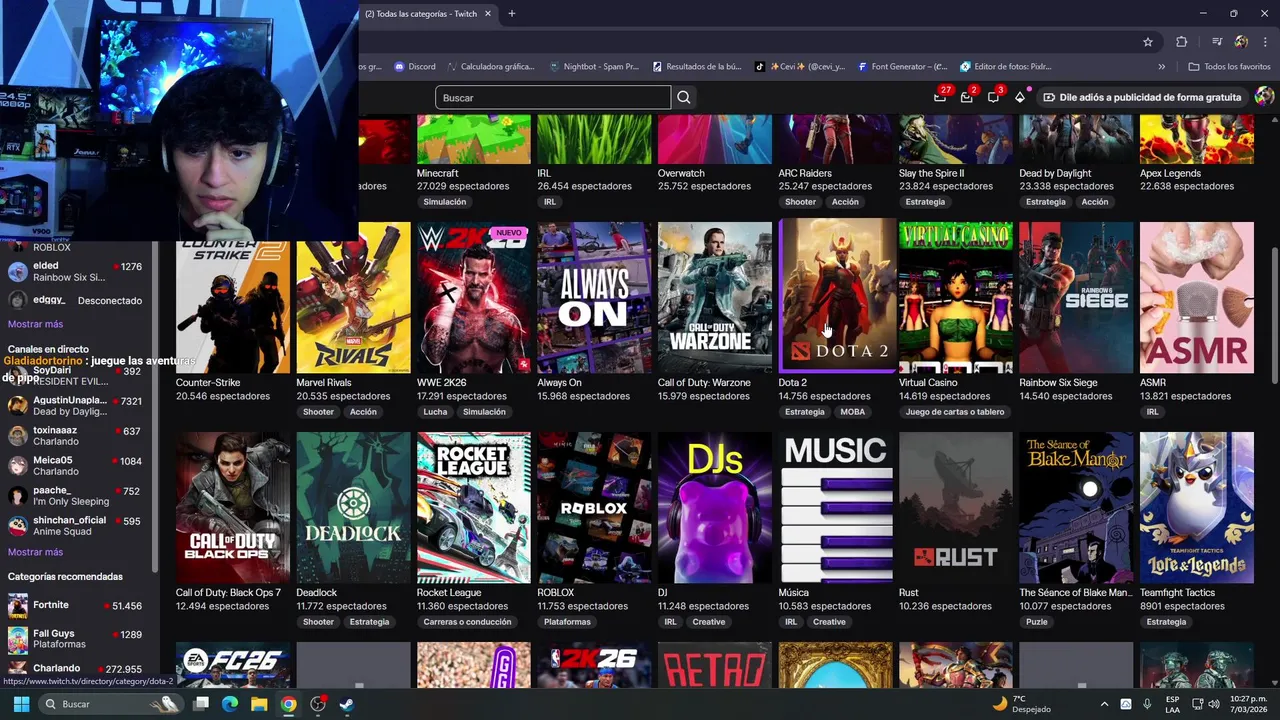
Task: Open the Twitch user avatar menu
Action: tap(1264, 97)
